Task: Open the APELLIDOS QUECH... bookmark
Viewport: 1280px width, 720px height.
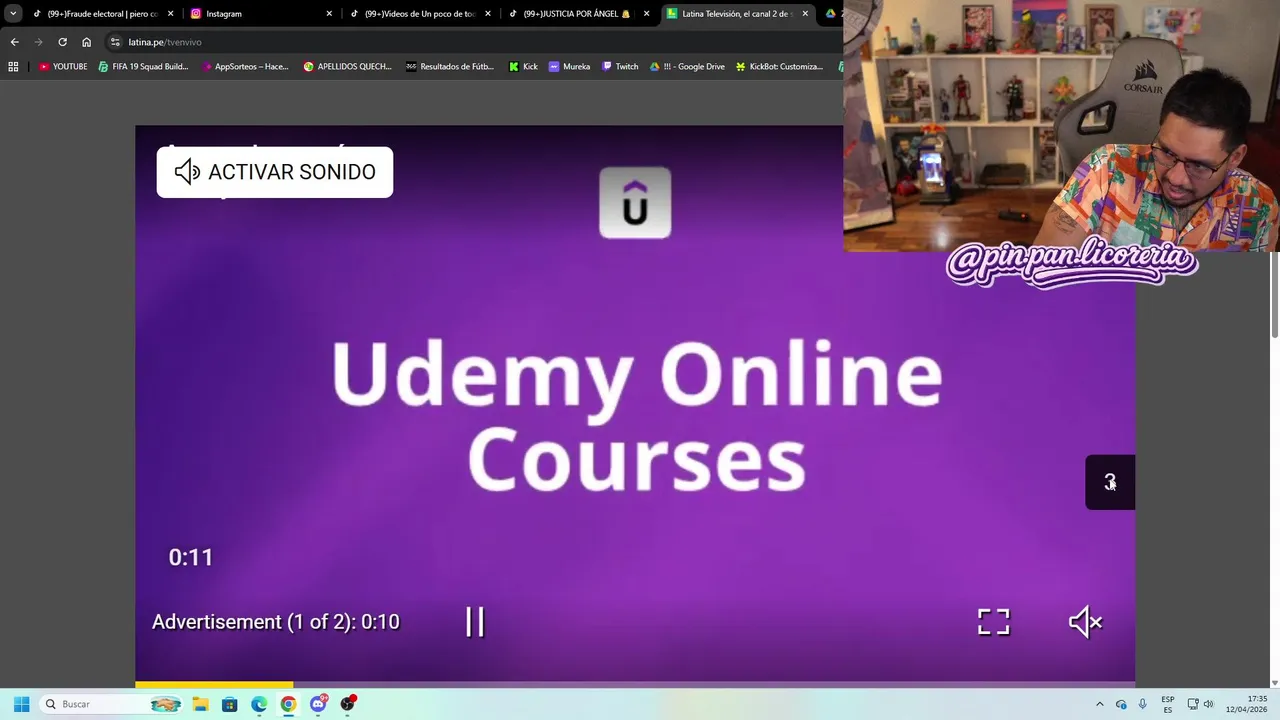Action: coord(348,66)
